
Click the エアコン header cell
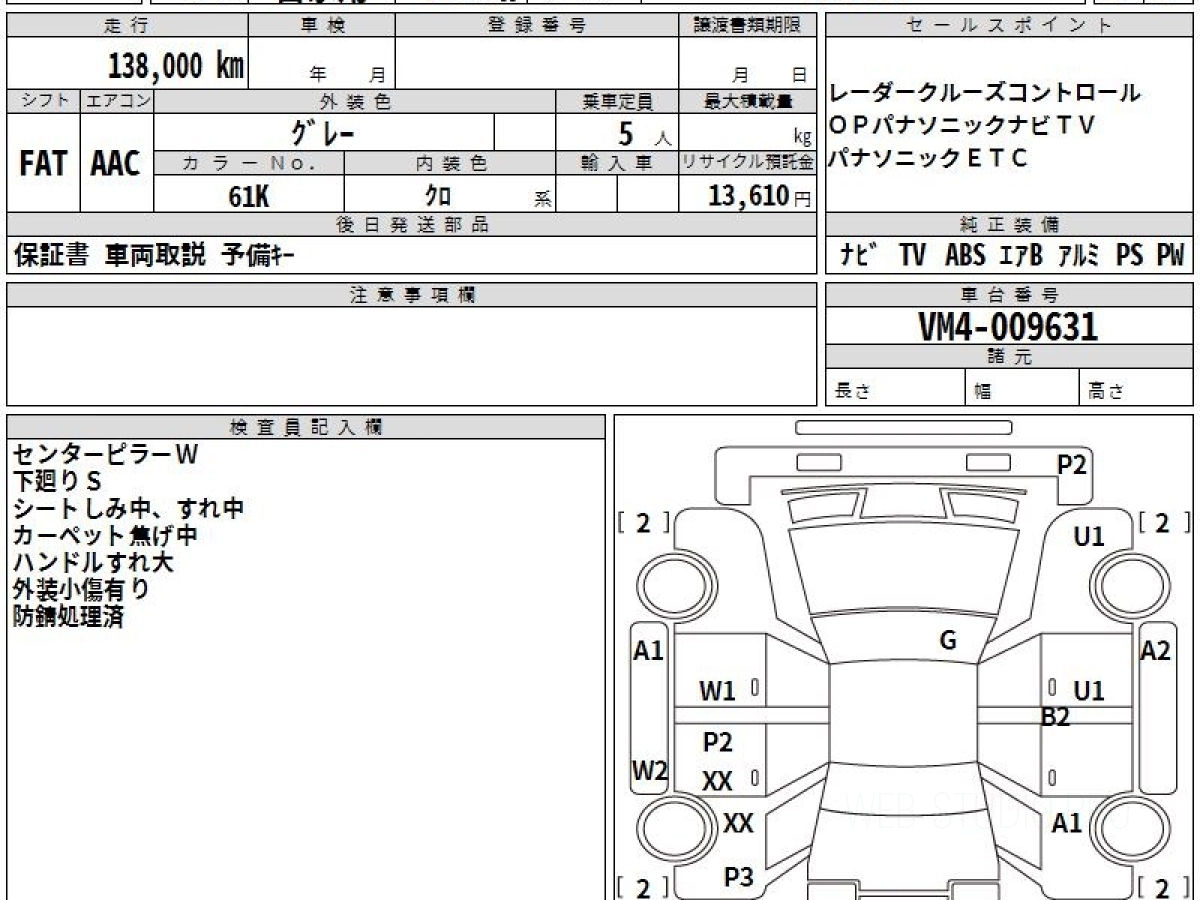click(117, 101)
